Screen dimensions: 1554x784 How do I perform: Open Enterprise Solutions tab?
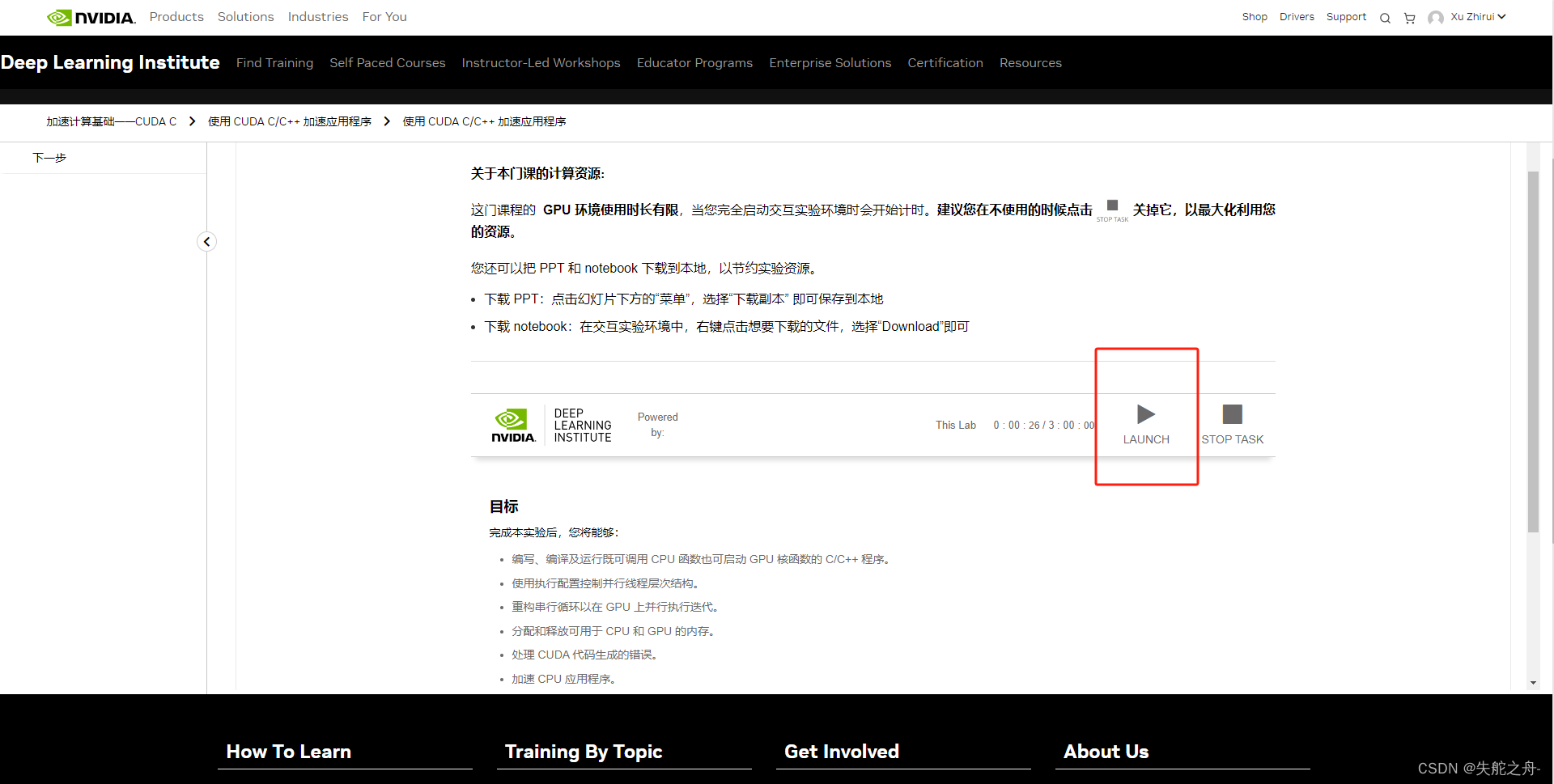click(830, 63)
